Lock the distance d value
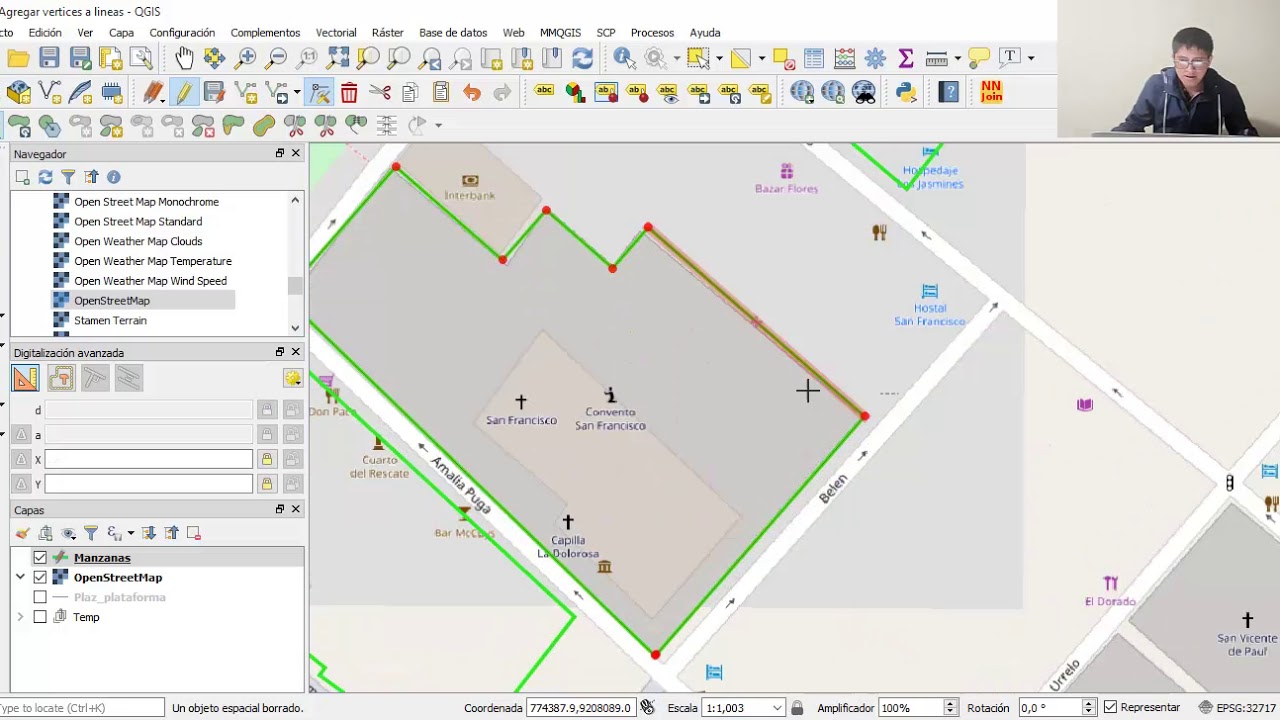Viewport: 1280px width, 720px height. coord(266,410)
